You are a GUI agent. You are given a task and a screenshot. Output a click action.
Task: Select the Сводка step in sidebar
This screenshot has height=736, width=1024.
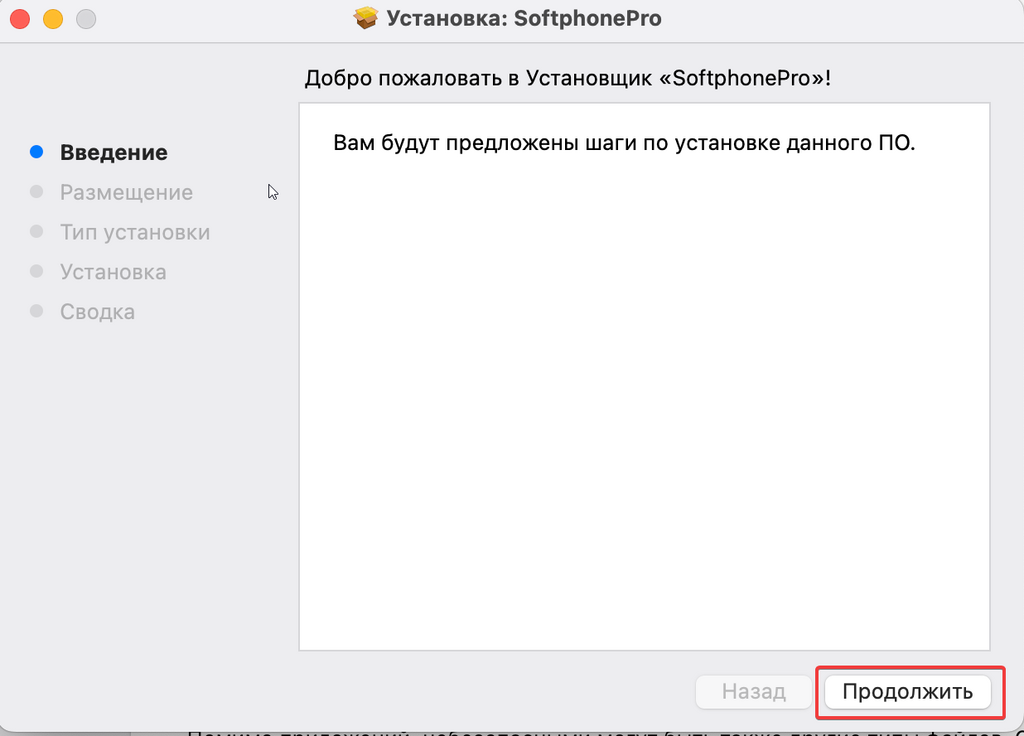tap(97, 312)
